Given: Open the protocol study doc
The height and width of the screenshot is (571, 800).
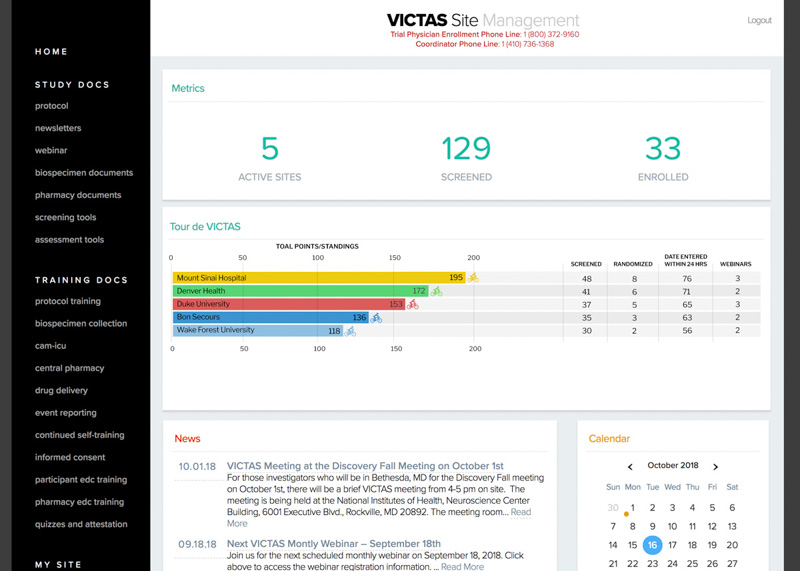Looking at the screenshot, I should [52, 106].
